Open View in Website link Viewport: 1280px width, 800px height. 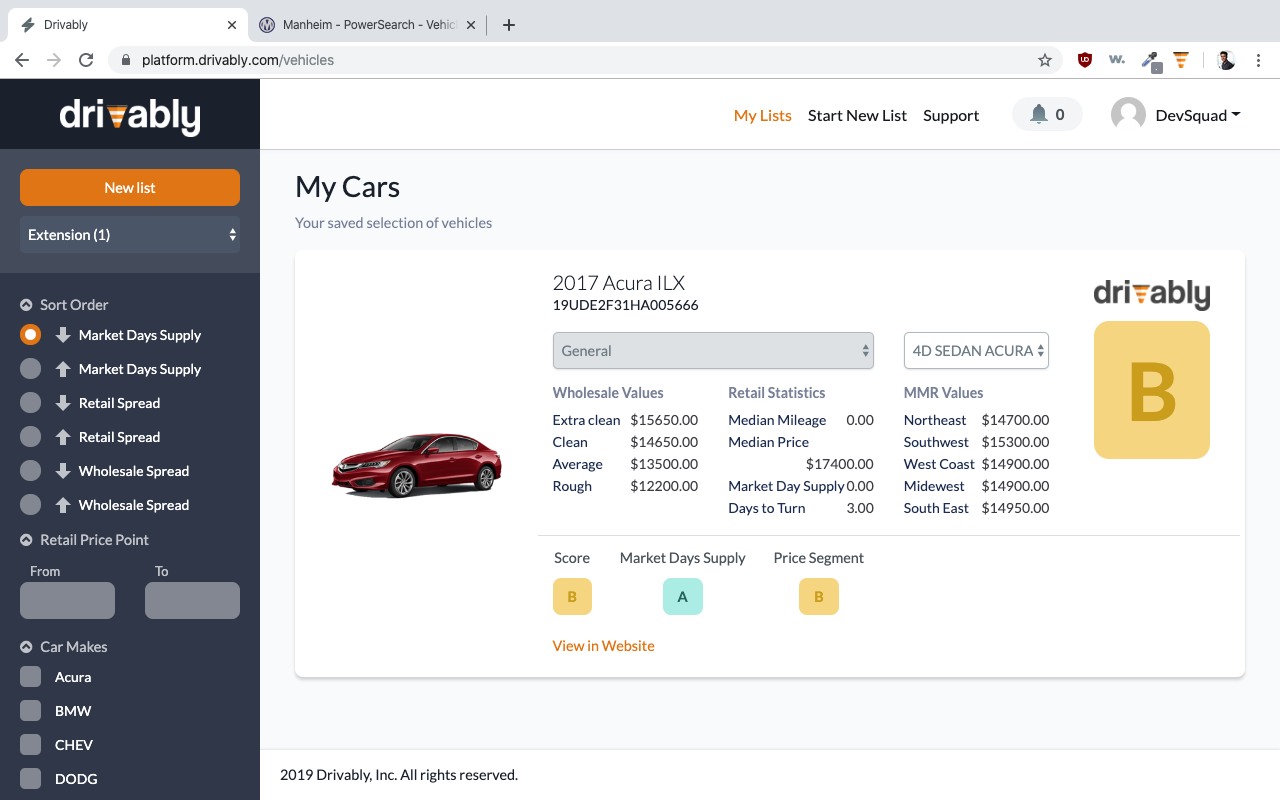click(x=604, y=646)
